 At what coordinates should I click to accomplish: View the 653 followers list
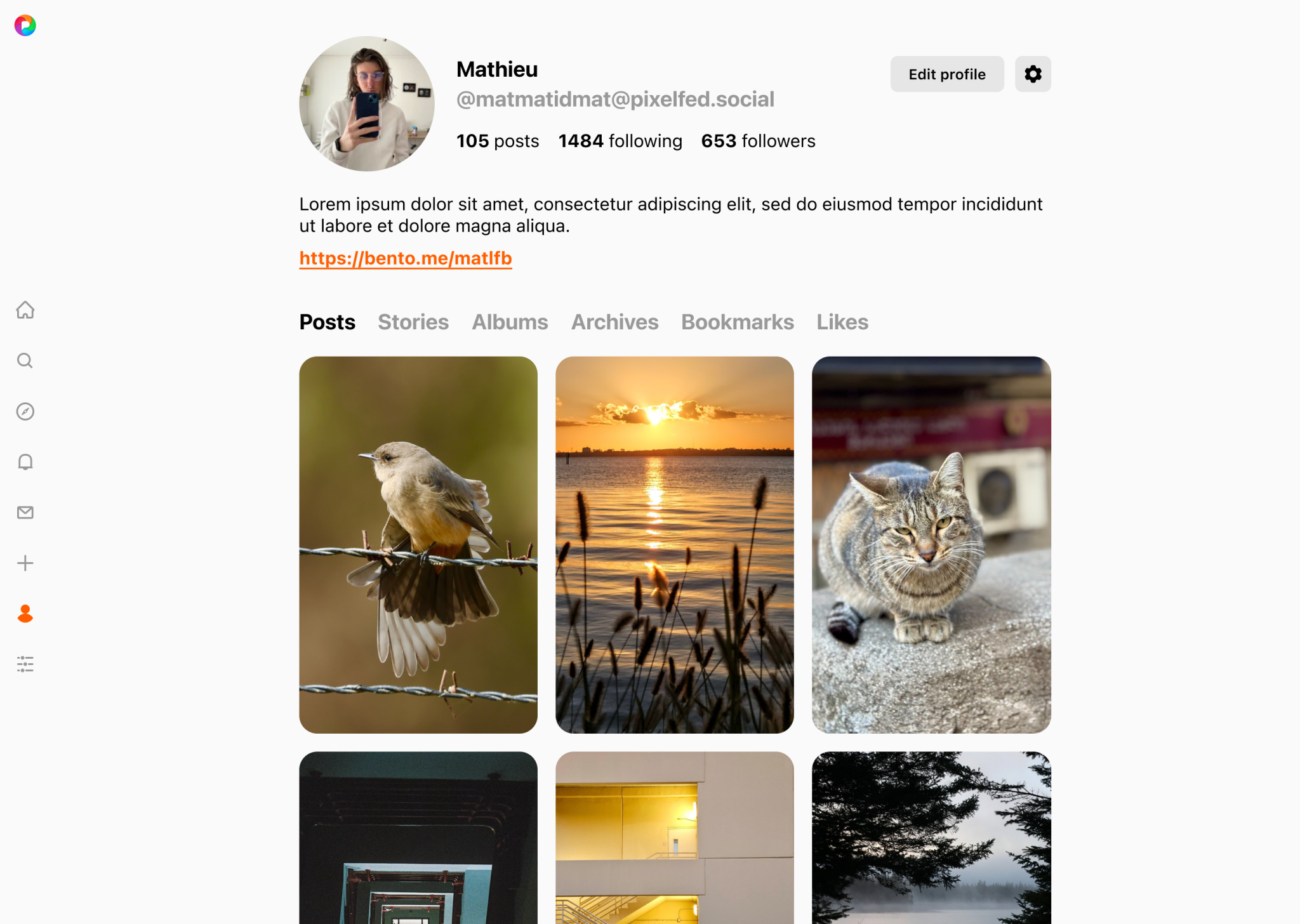(758, 141)
